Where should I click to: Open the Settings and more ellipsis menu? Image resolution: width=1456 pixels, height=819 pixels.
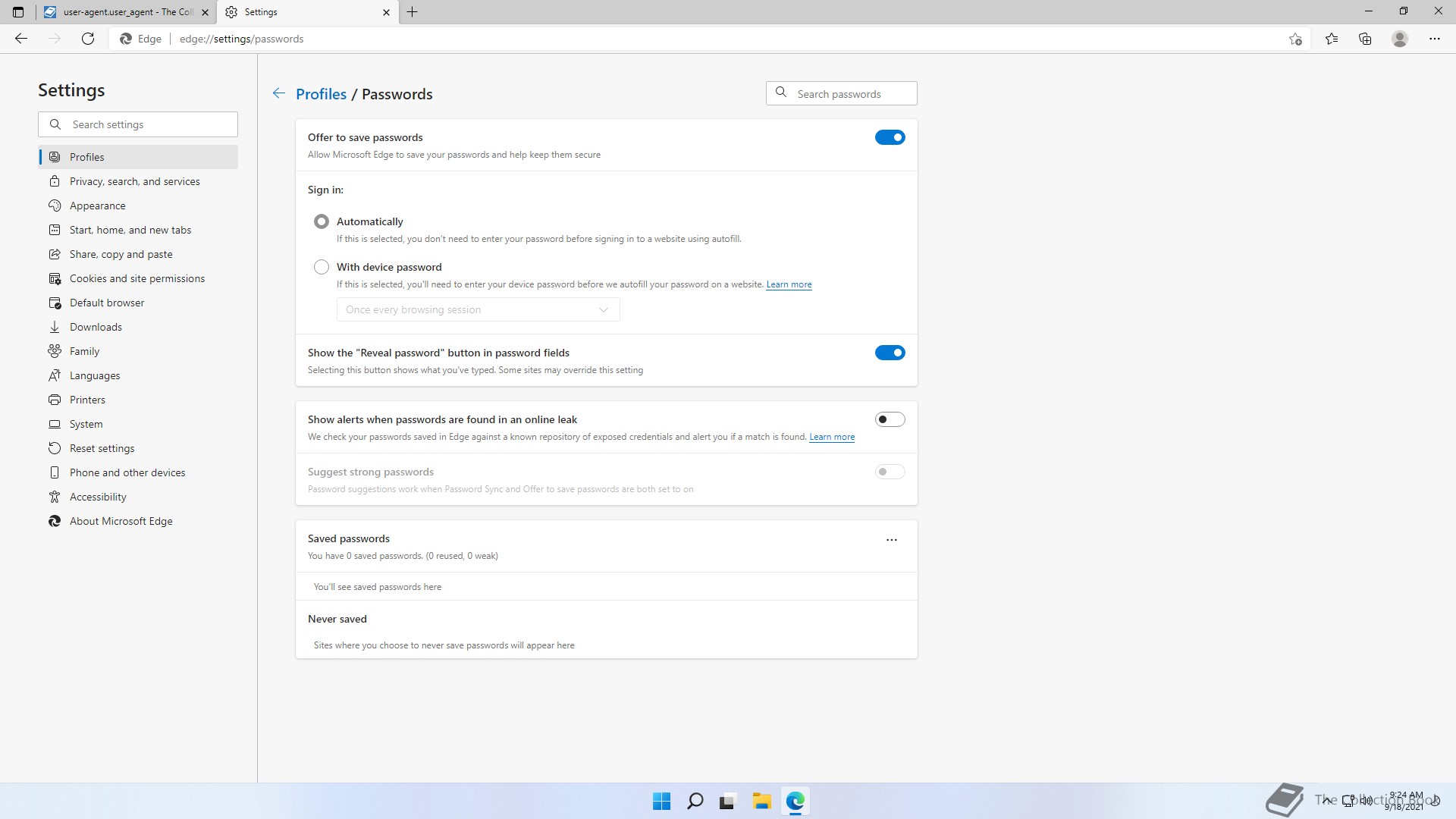(x=1435, y=39)
